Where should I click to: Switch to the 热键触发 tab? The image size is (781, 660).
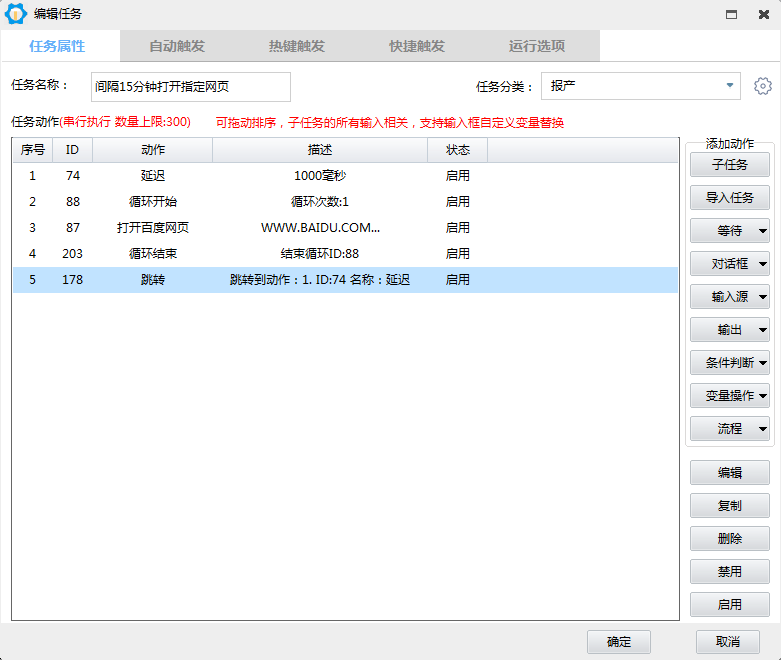[x=297, y=46]
